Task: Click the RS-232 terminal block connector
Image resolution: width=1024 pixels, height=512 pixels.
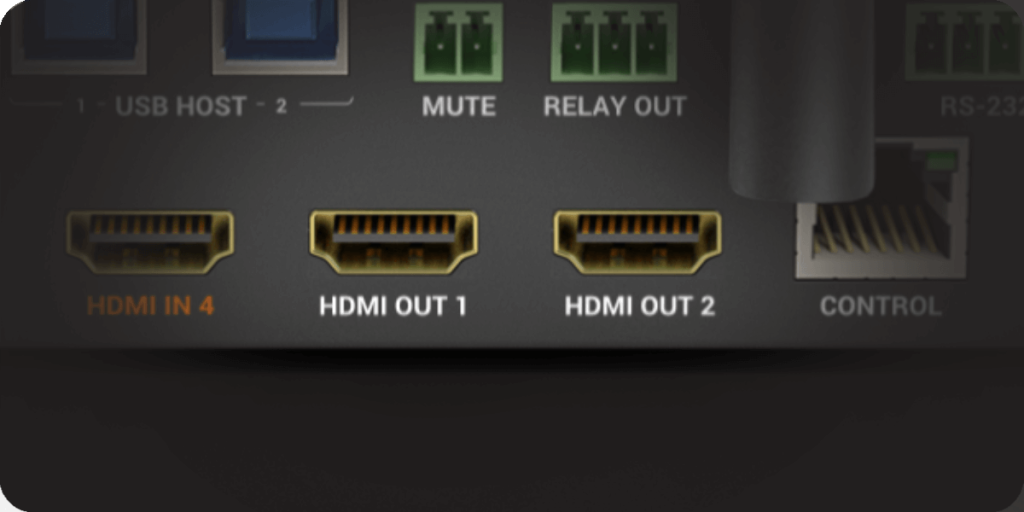Action: pos(965,41)
